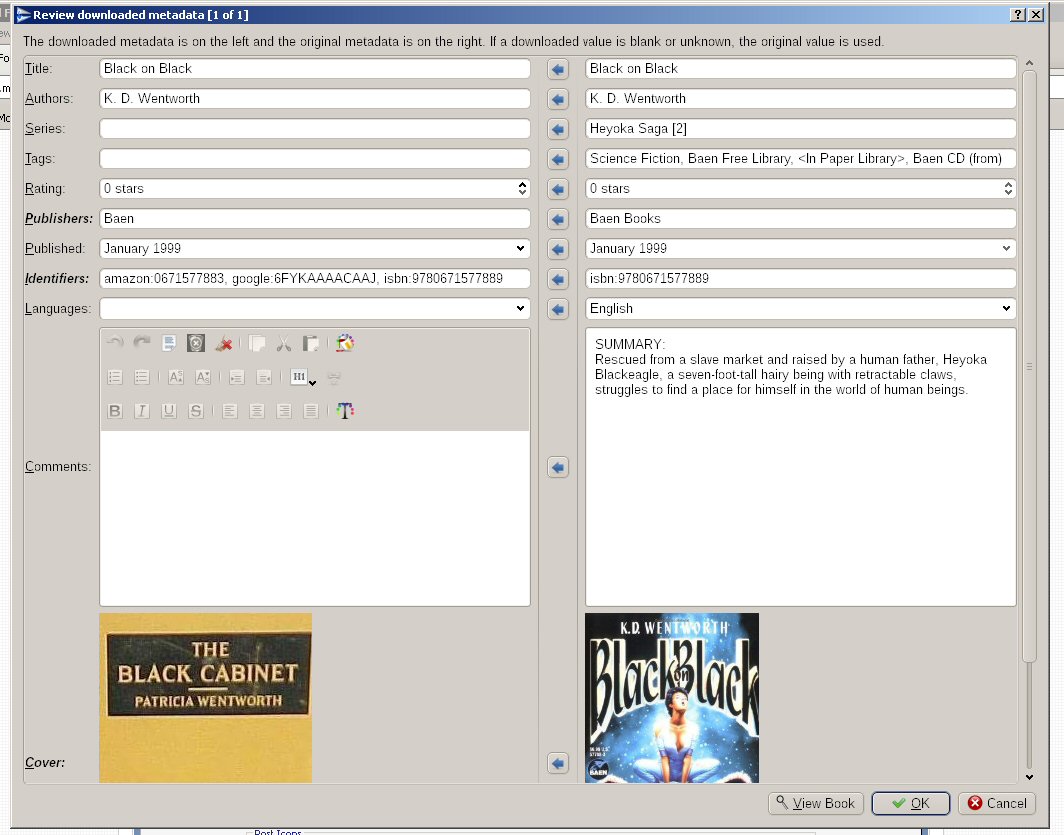The height and width of the screenshot is (835, 1064).
Task: Increase indentation of comments text
Action: (x=237, y=377)
